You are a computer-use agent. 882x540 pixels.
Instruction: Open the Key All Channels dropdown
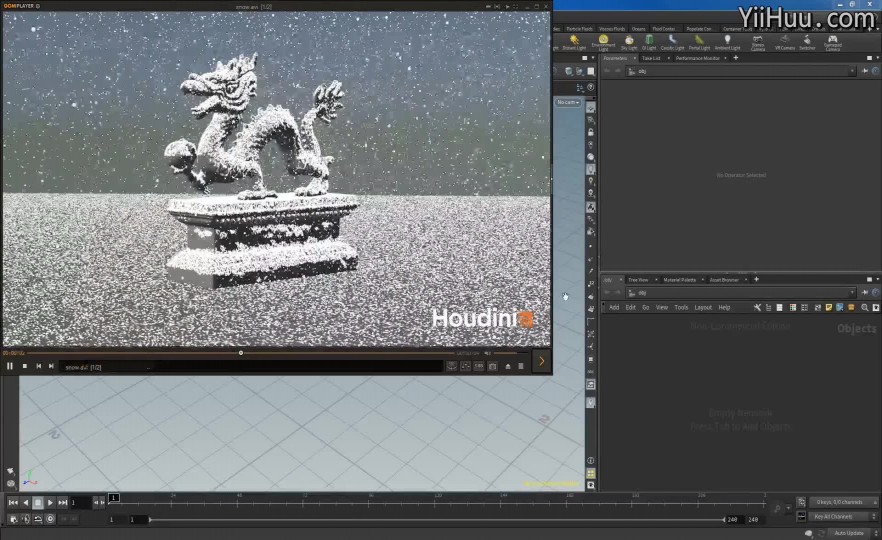(x=844, y=516)
